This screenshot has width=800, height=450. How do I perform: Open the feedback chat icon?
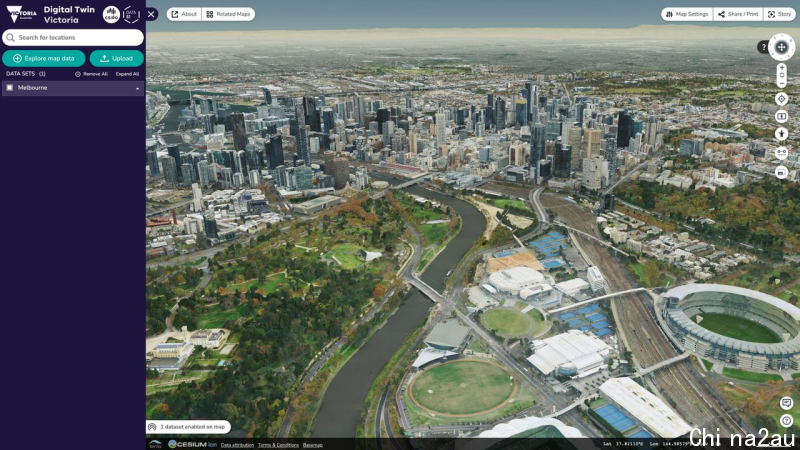coord(786,403)
